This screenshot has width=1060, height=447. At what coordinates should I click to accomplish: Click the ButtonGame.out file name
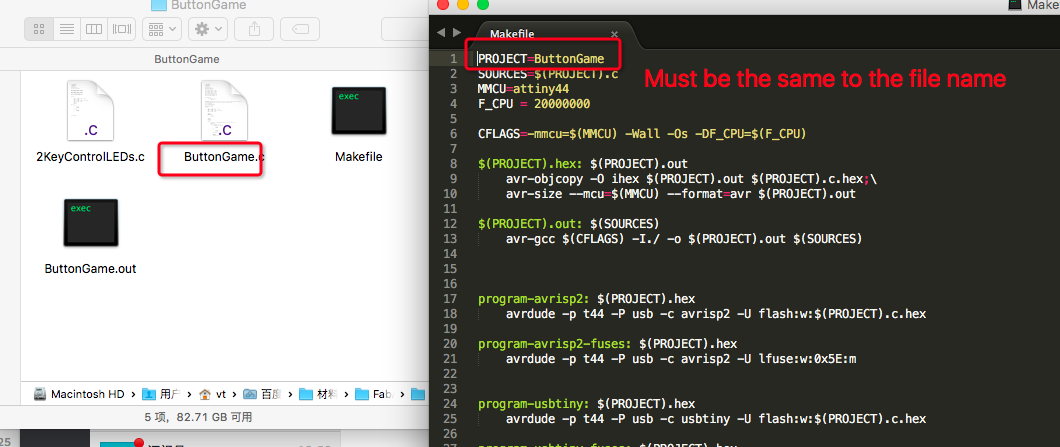click(91, 268)
